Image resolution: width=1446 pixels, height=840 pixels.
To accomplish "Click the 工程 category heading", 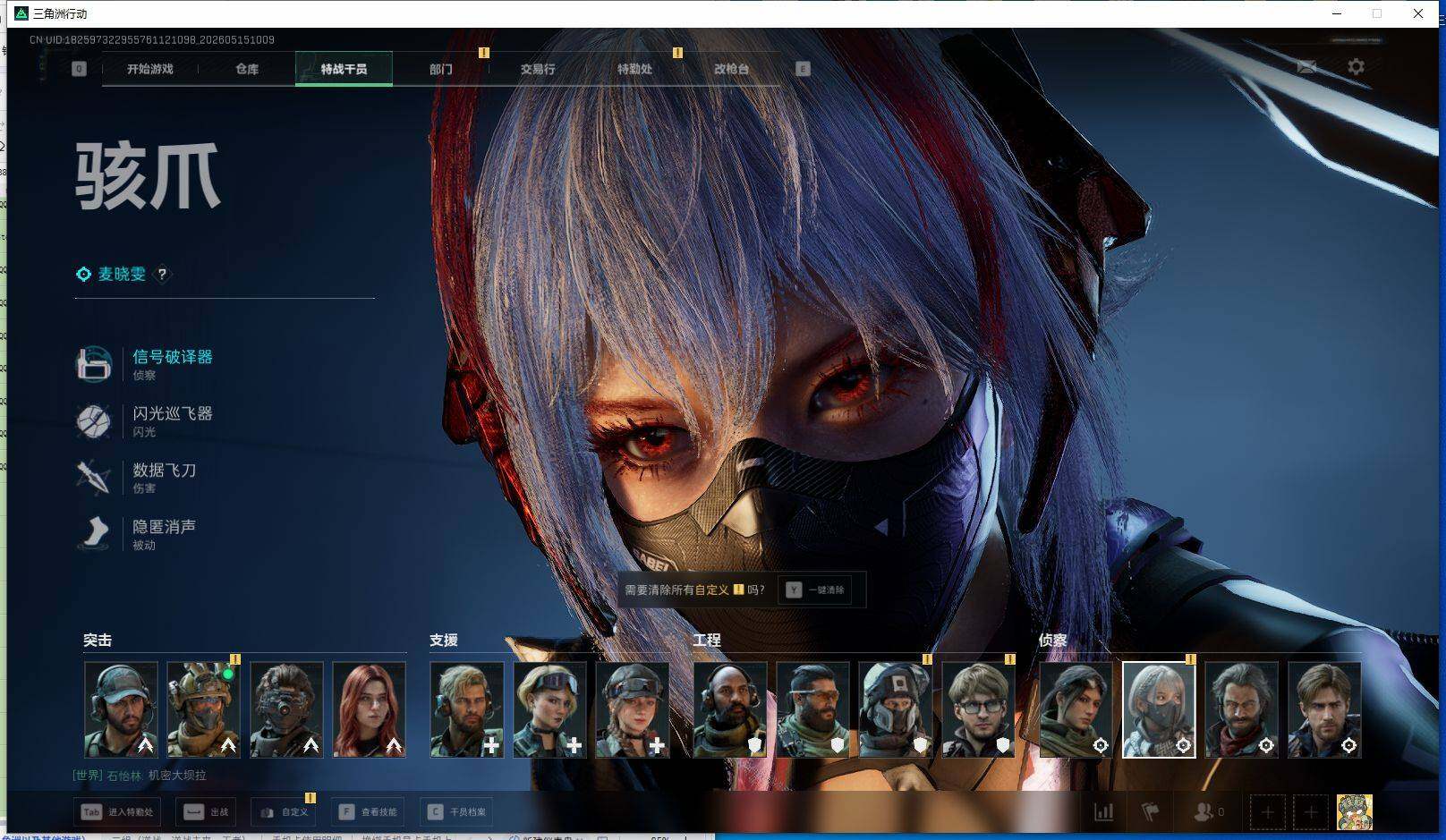I will tap(707, 641).
